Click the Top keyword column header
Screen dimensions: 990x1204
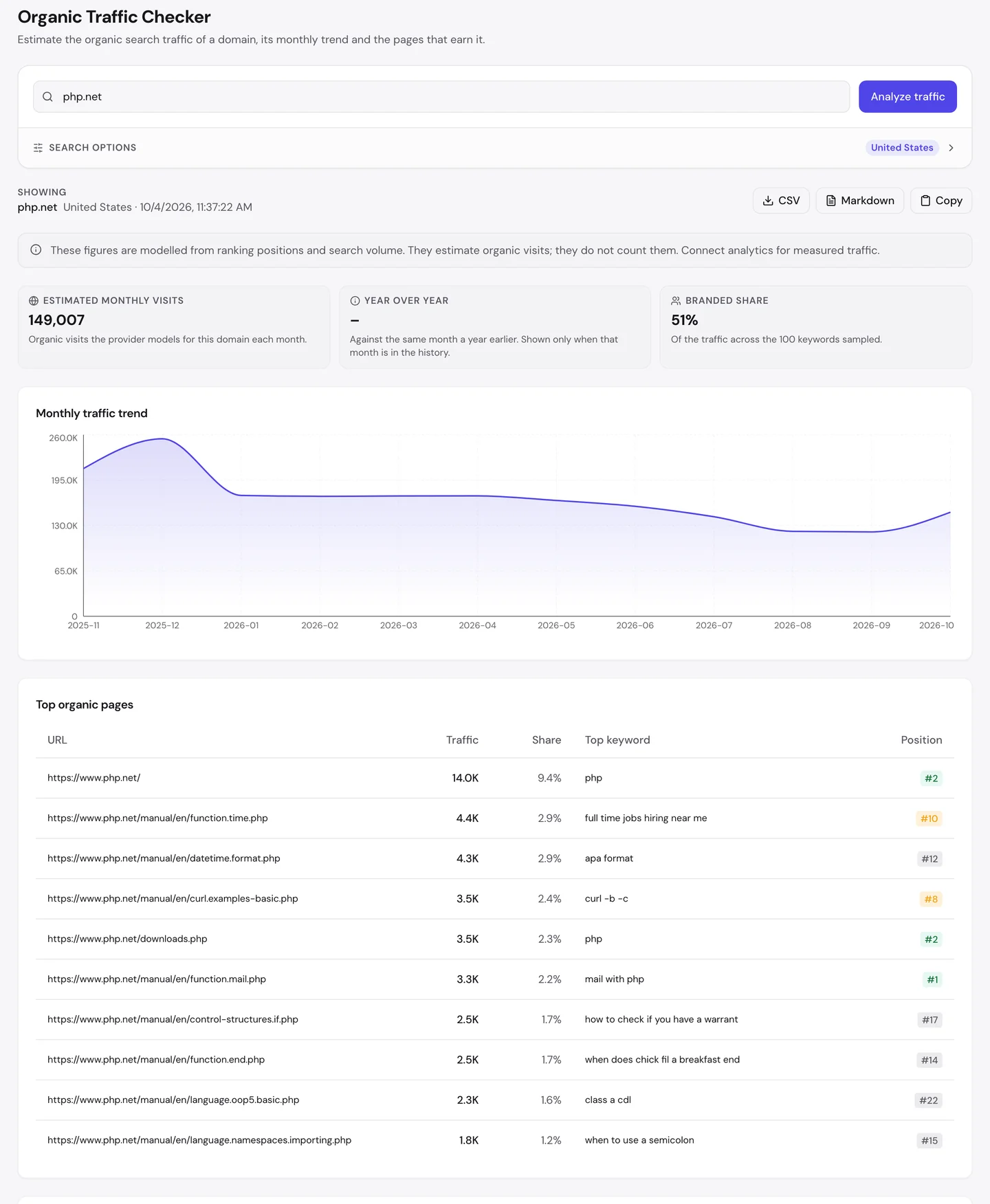coord(617,740)
